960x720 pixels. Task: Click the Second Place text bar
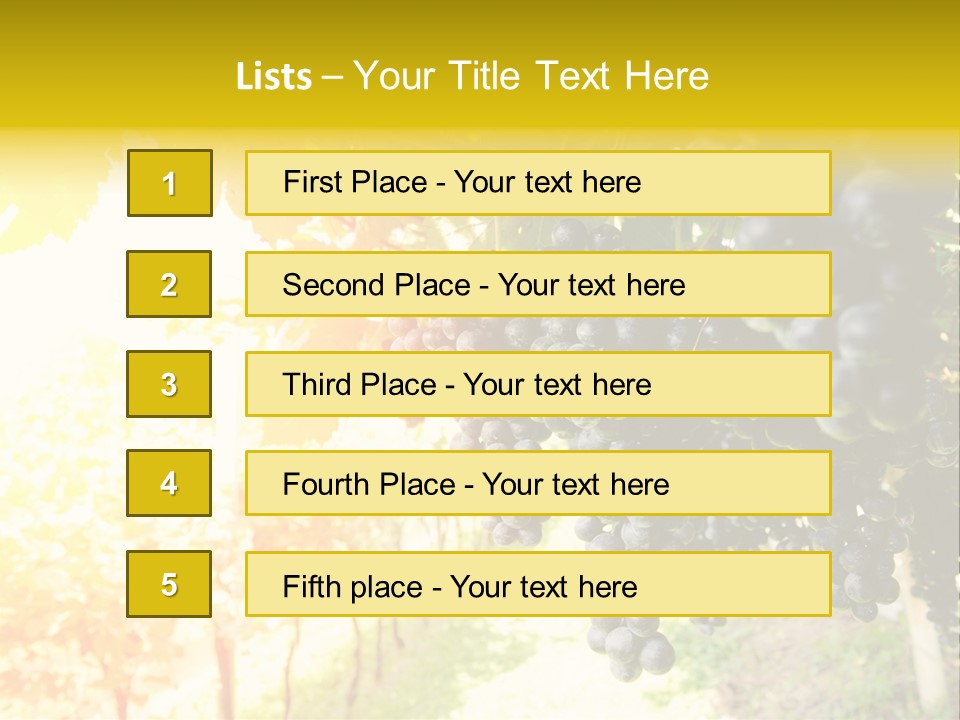(x=538, y=284)
